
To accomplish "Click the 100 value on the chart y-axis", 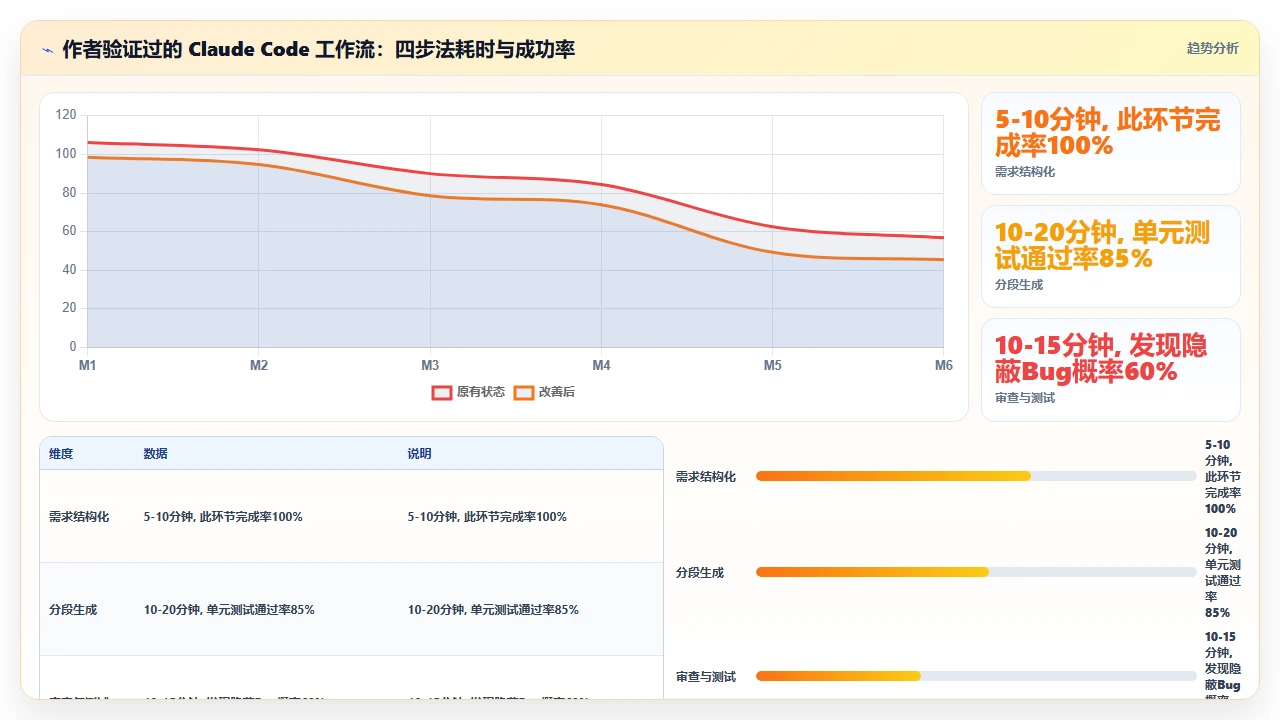I will (66, 154).
